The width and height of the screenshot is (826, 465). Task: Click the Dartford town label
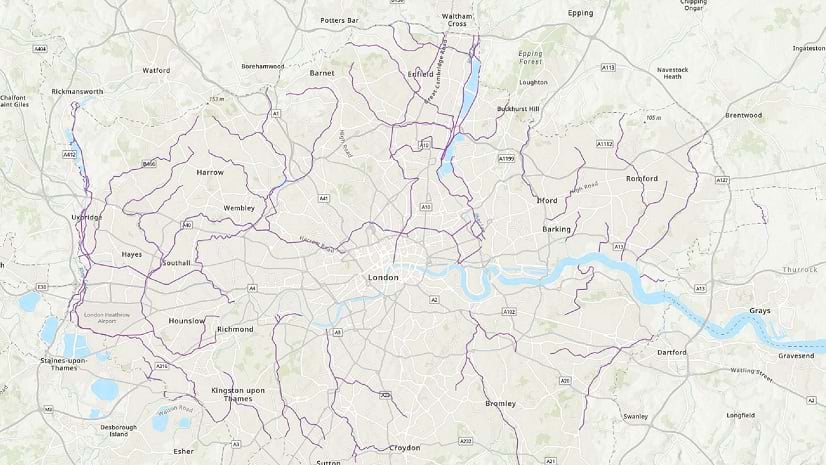[x=672, y=352]
